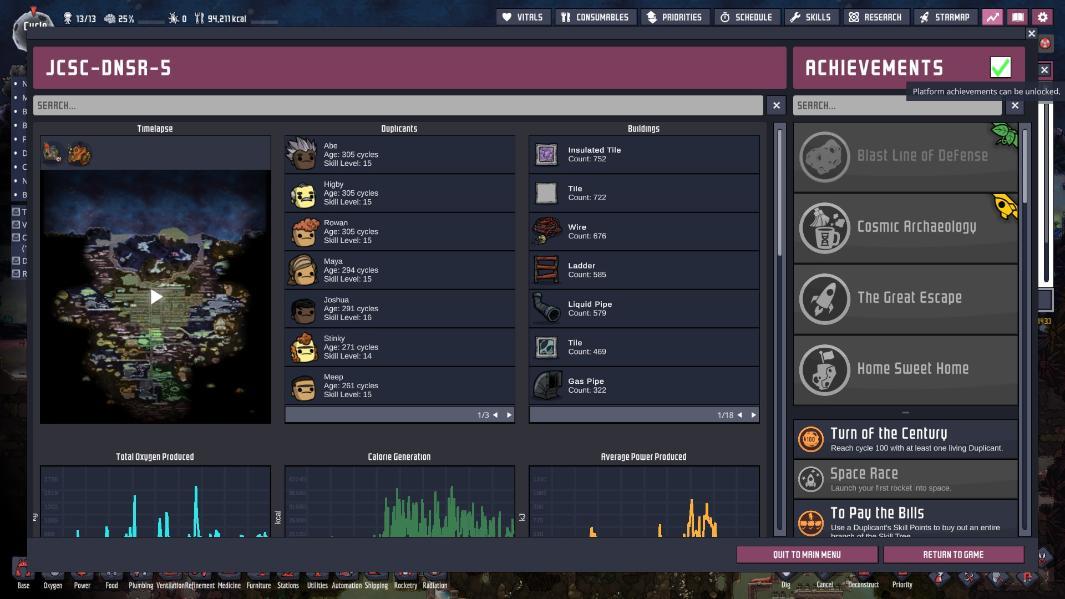Open the Schedule tab
This screenshot has width=1065, height=599.
coord(746,17)
